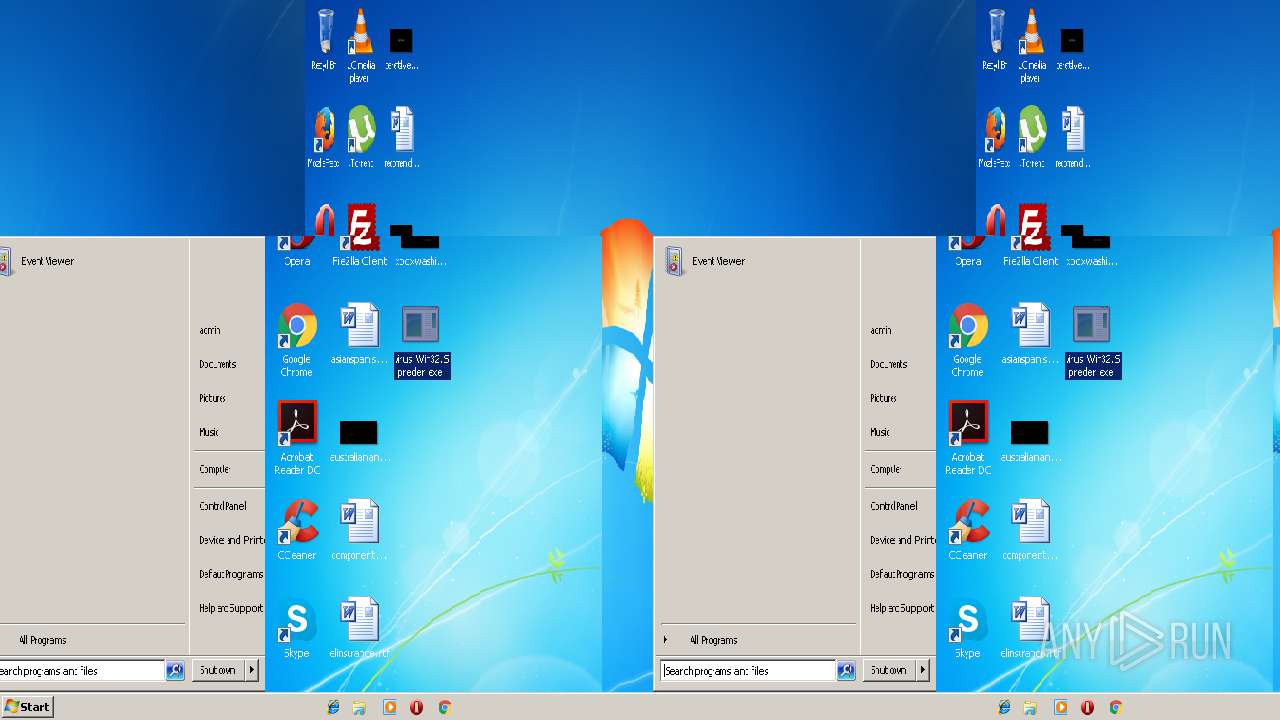Image resolution: width=1280 pixels, height=720 pixels.
Task: Open Mozilla Firefox shortcut on left desktop copy
Action: [x=323, y=137]
